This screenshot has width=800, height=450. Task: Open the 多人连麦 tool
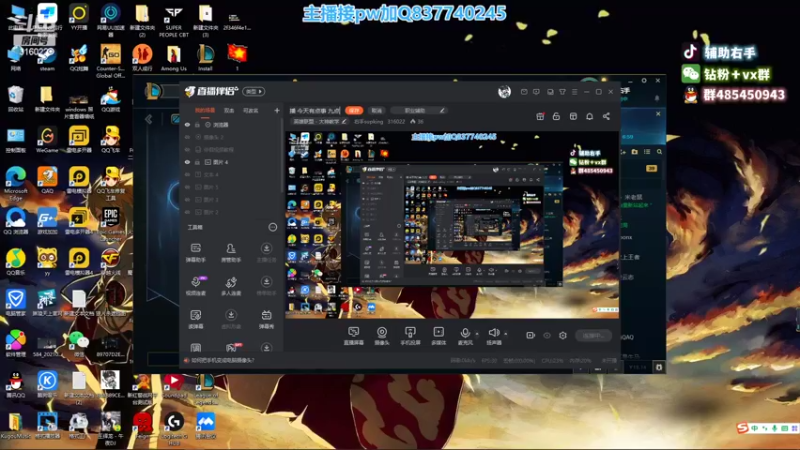click(231, 286)
